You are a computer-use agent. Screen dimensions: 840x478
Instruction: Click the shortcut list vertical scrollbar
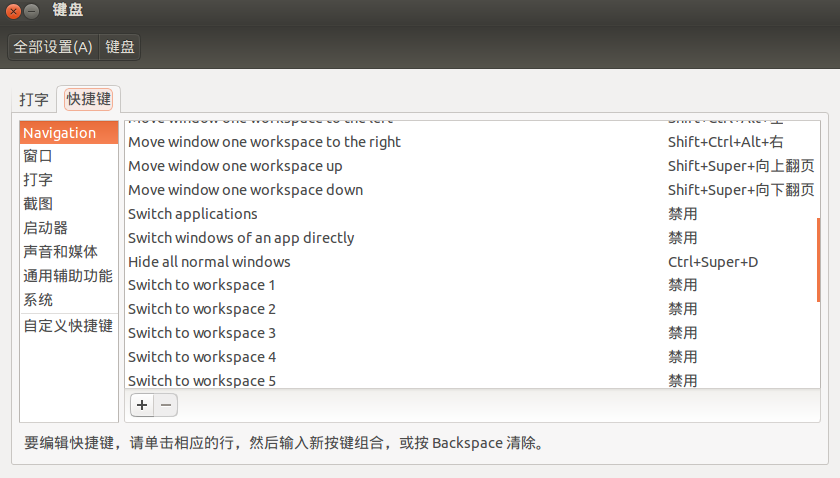818,260
